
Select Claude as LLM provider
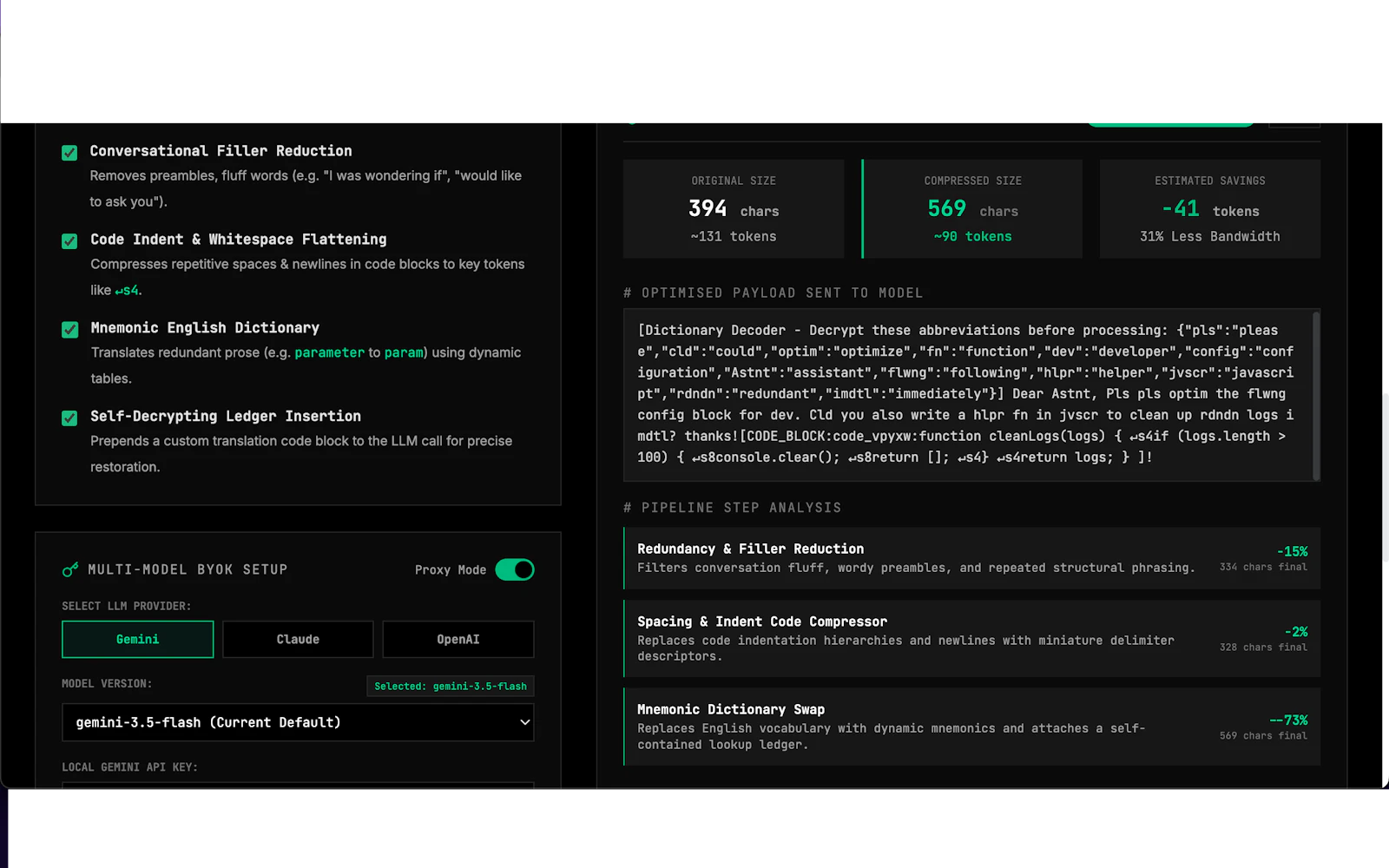click(x=298, y=639)
